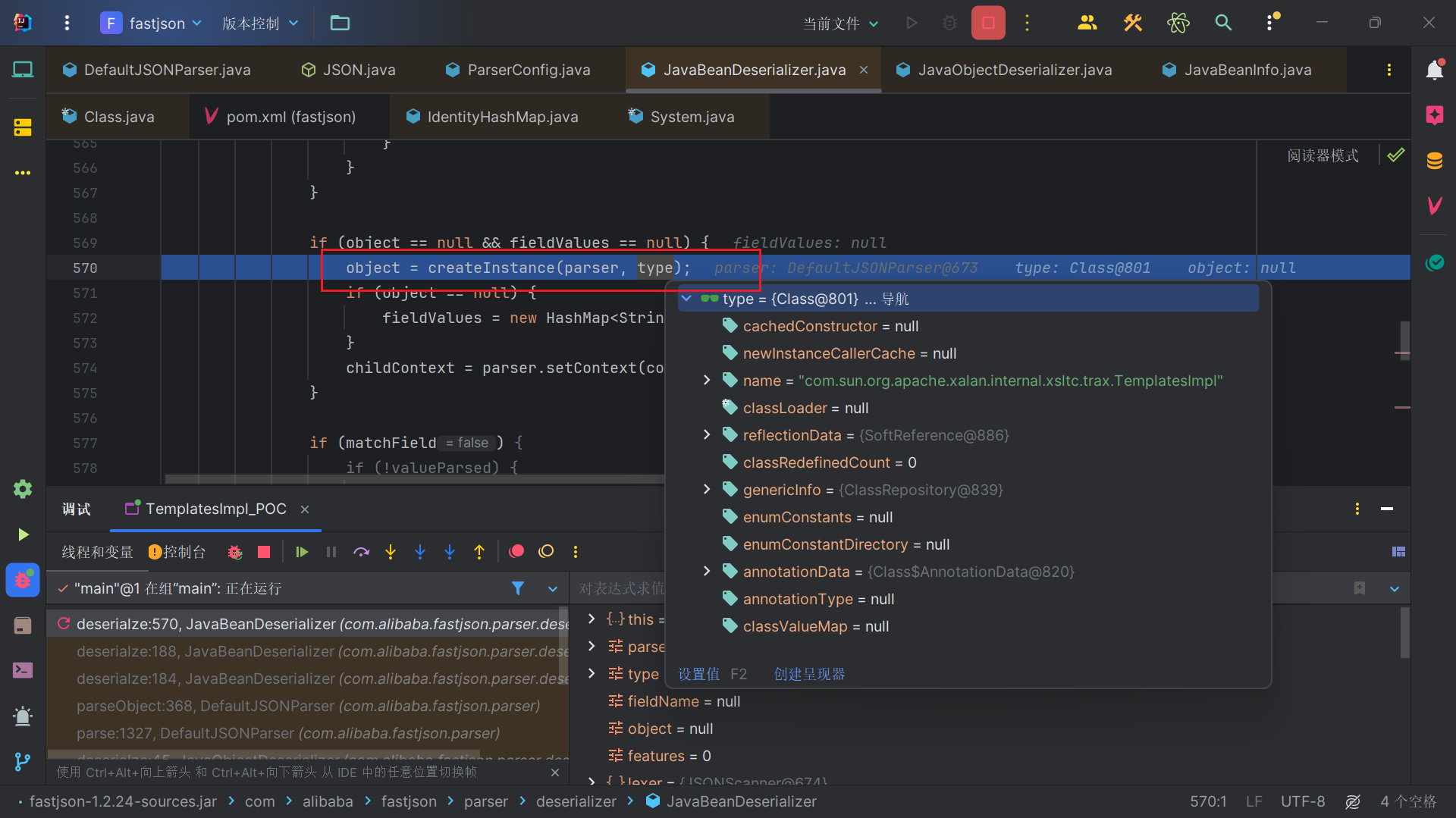Stop the debug session in debug toolbar
Screen dimensions: 1456x818
[264, 552]
